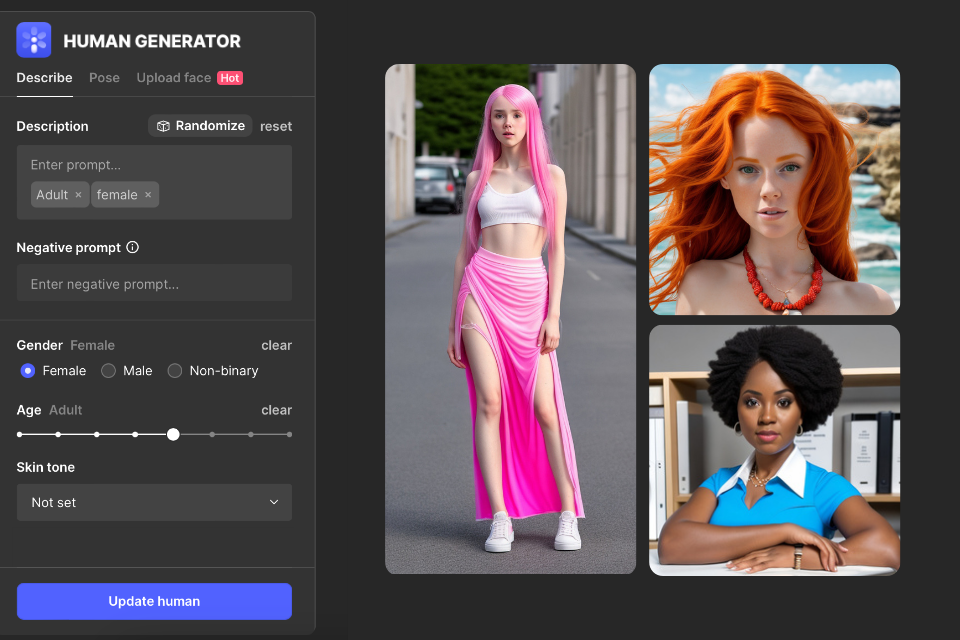This screenshot has height=640, width=960.
Task: Clear the Age setting
Action: click(276, 410)
